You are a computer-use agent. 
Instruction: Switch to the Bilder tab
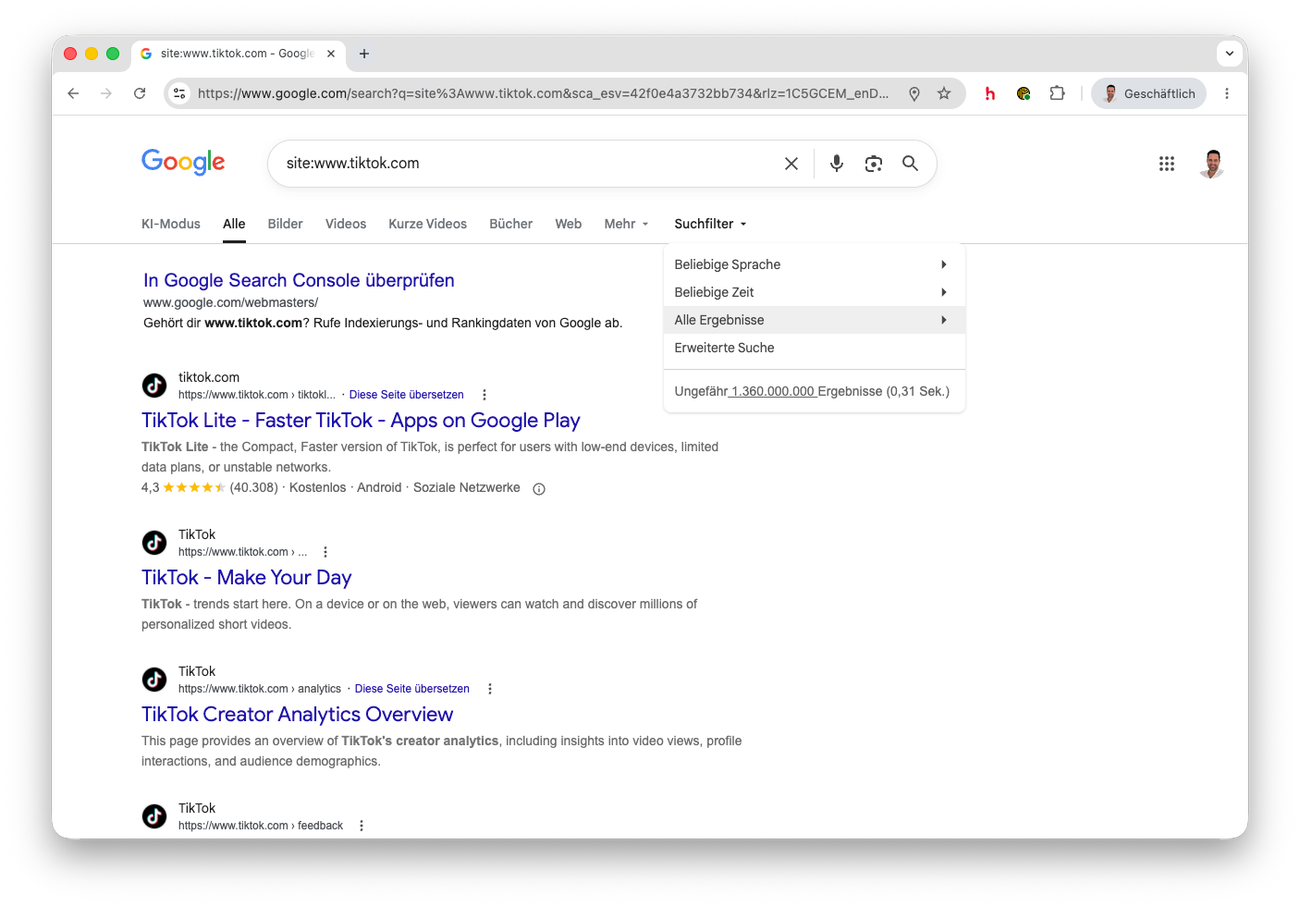pos(285,224)
